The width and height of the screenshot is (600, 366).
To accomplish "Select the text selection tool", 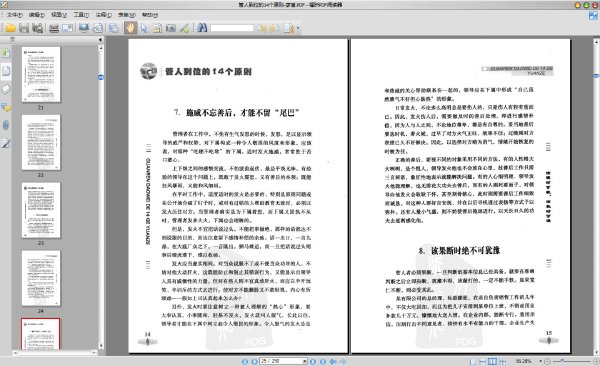I will click(157, 28).
